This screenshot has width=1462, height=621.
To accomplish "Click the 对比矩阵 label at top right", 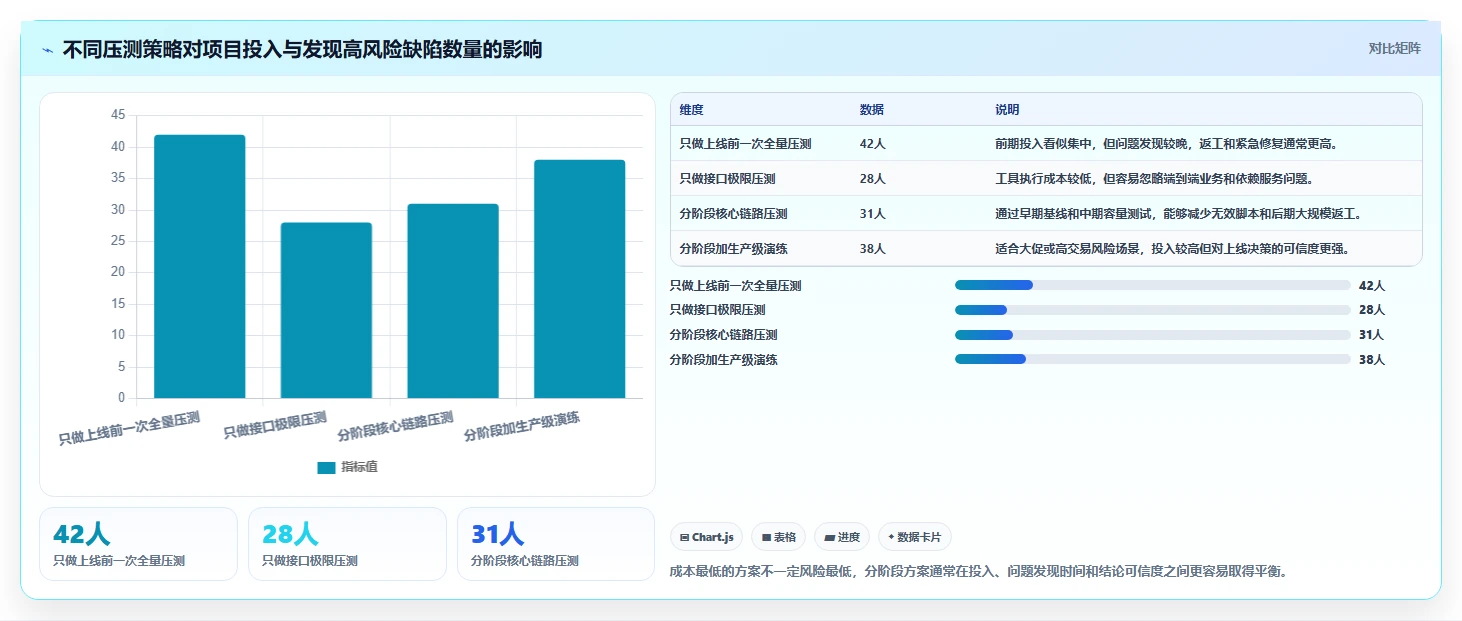I will click(x=1394, y=48).
